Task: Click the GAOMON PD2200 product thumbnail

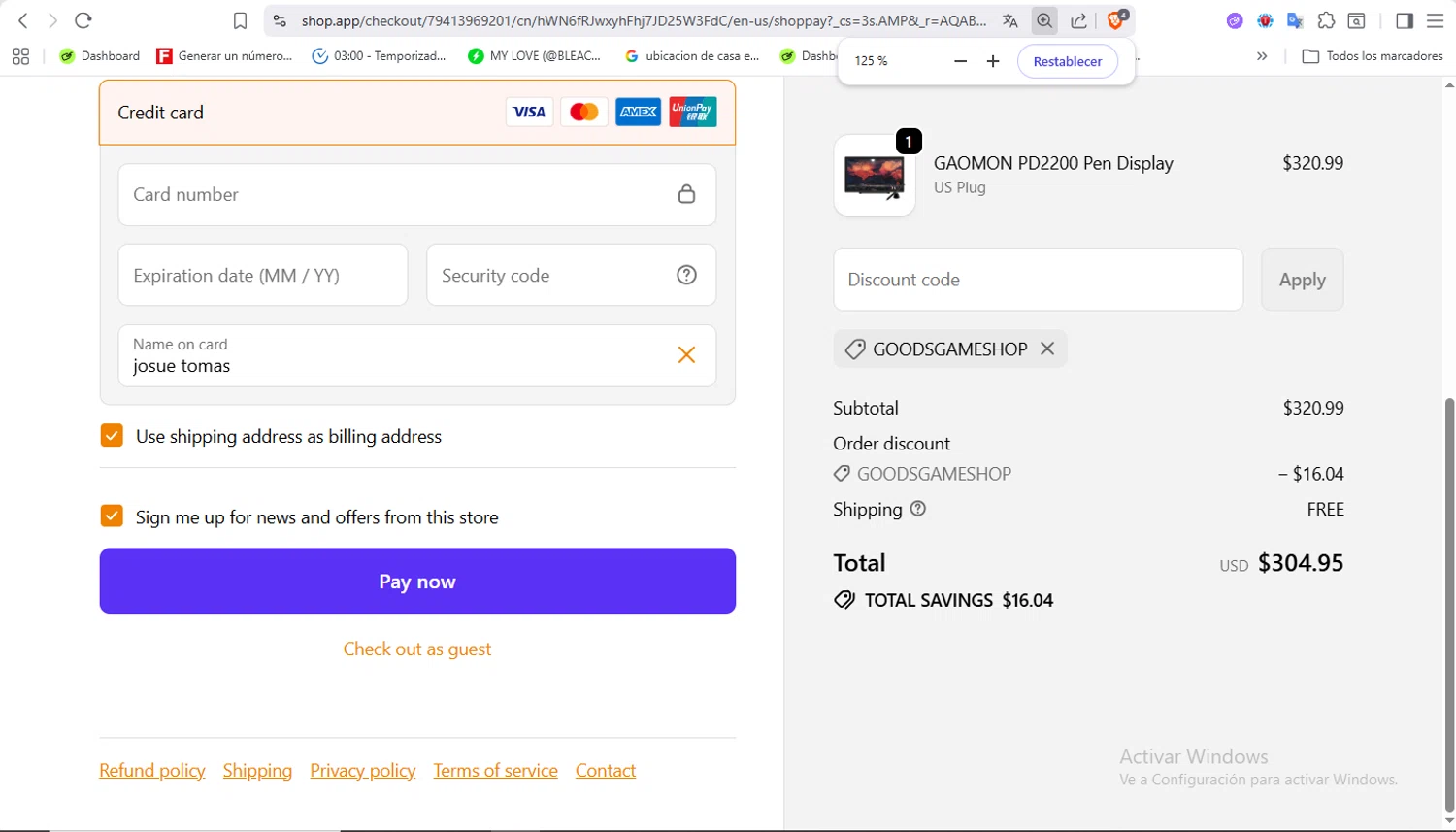Action: coord(875,176)
